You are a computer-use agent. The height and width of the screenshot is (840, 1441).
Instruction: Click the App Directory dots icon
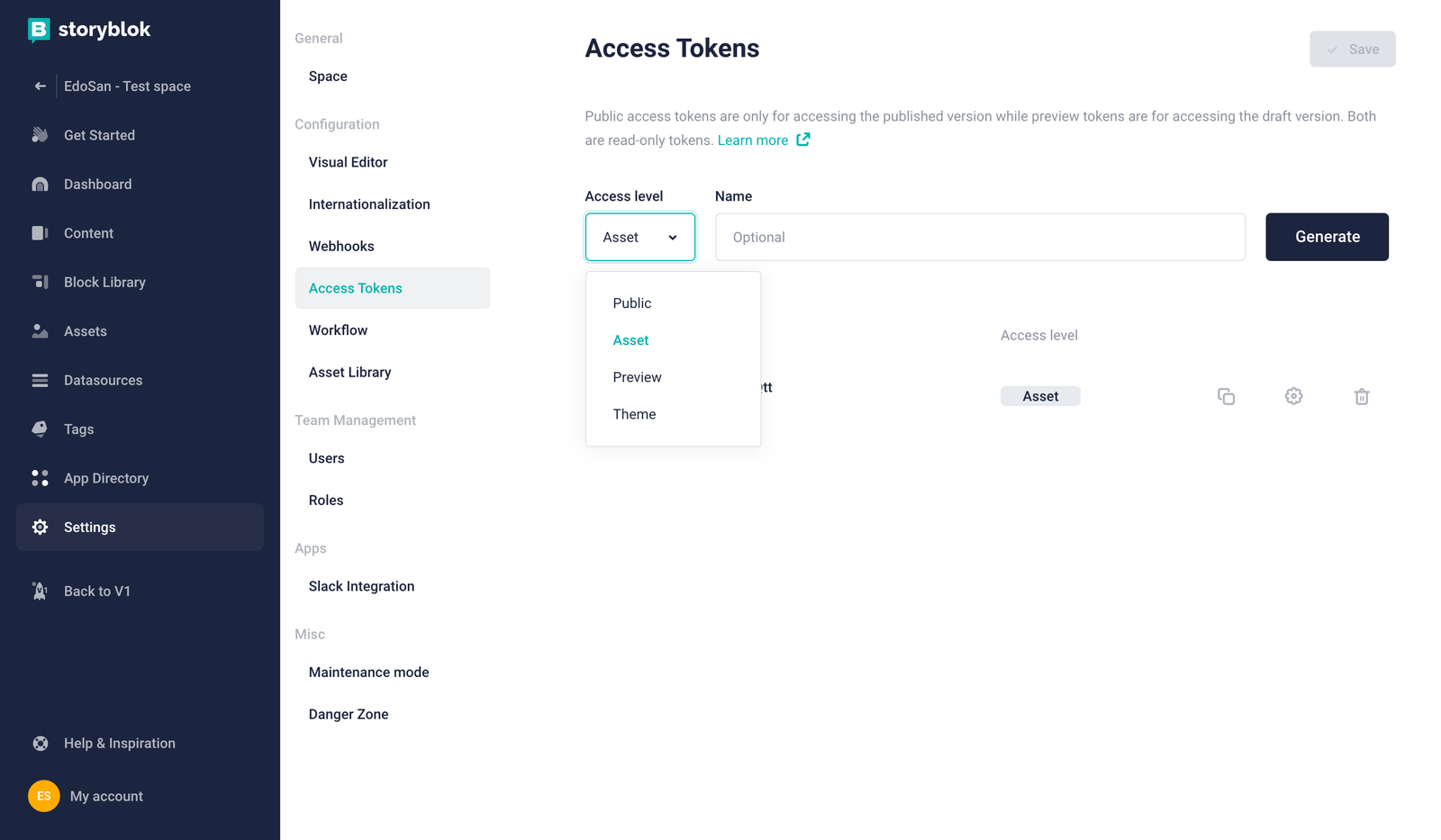pyautogui.click(x=40, y=478)
